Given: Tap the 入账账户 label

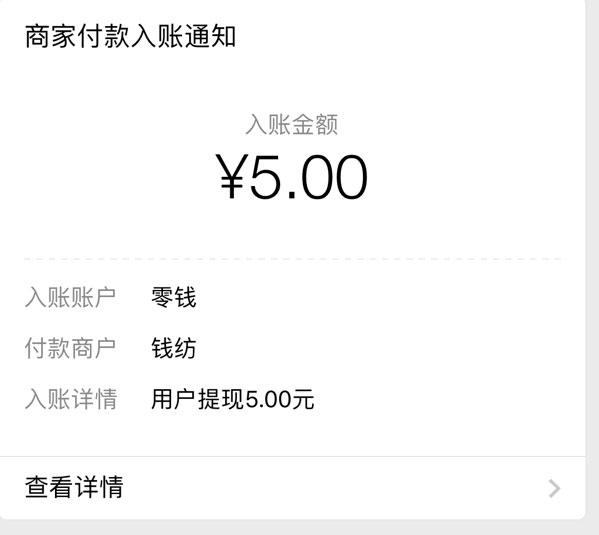Looking at the screenshot, I should pyautogui.click(x=71, y=297).
